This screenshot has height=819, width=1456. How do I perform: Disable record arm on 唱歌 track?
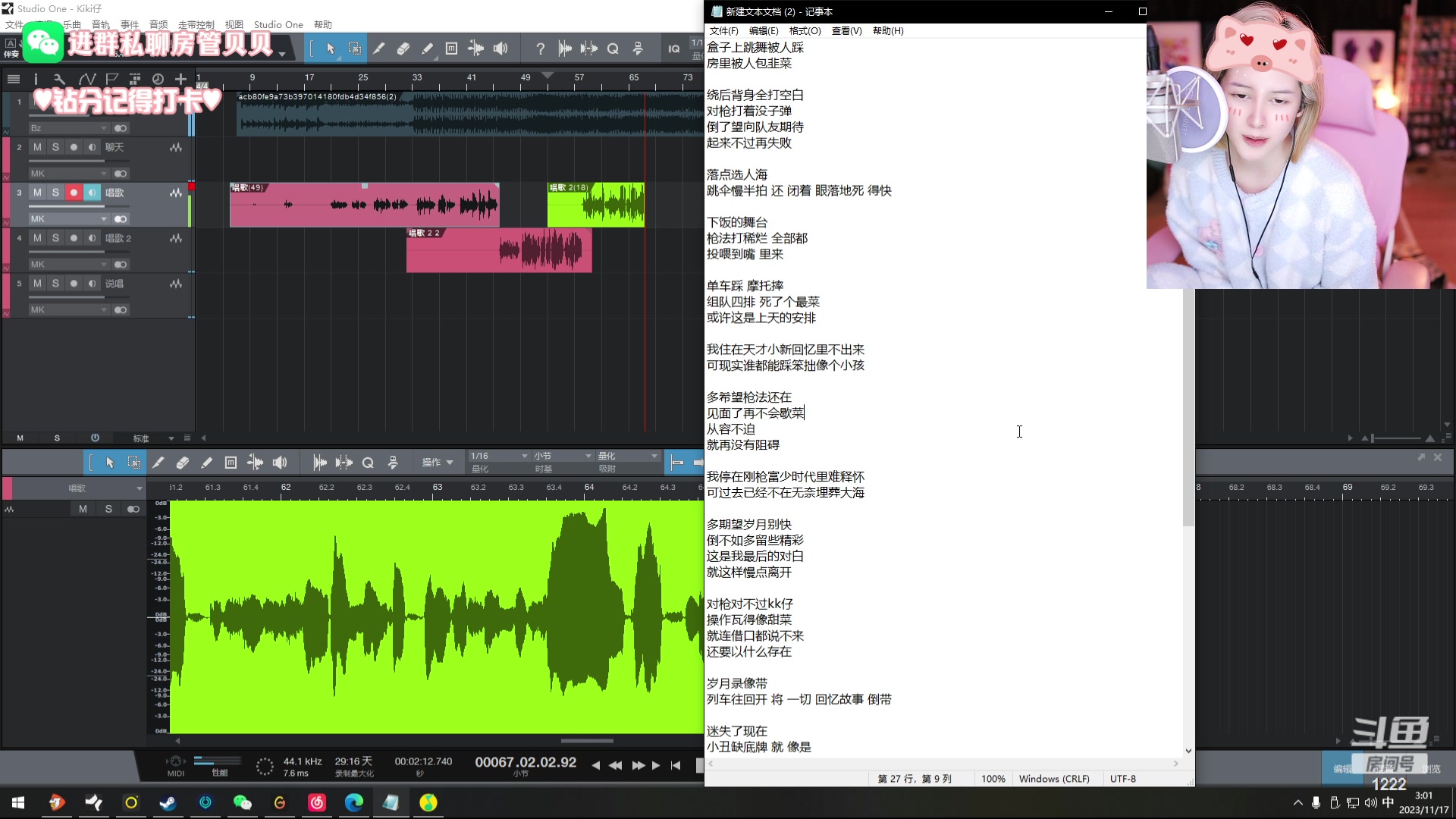[x=74, y=193]
